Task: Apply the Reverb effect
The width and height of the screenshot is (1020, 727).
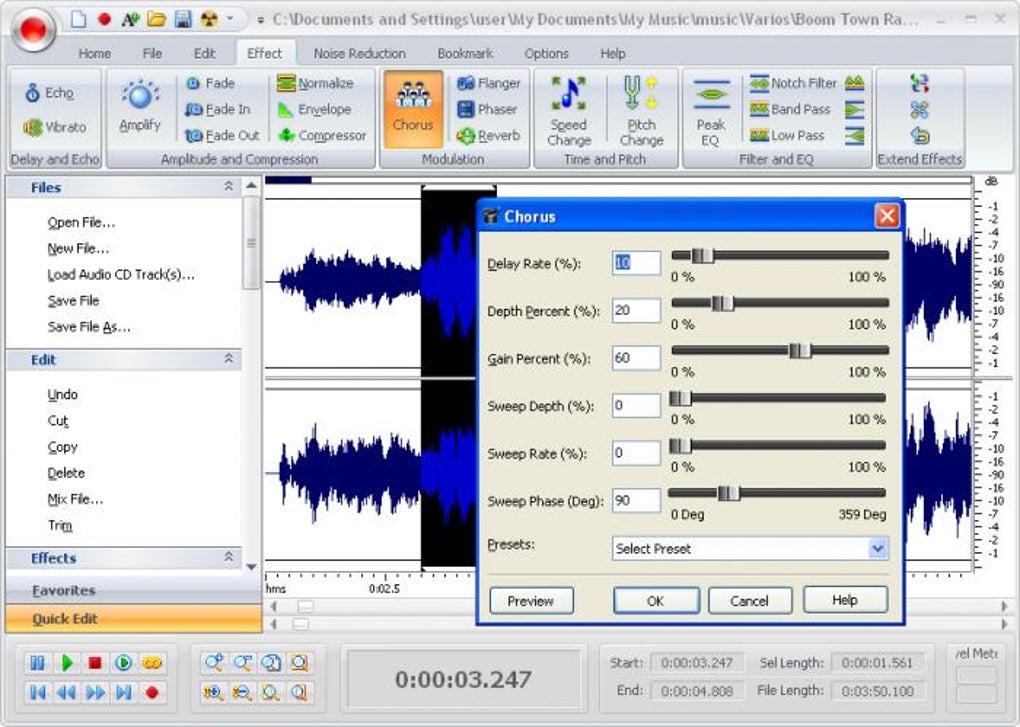Action: (488, 135)
